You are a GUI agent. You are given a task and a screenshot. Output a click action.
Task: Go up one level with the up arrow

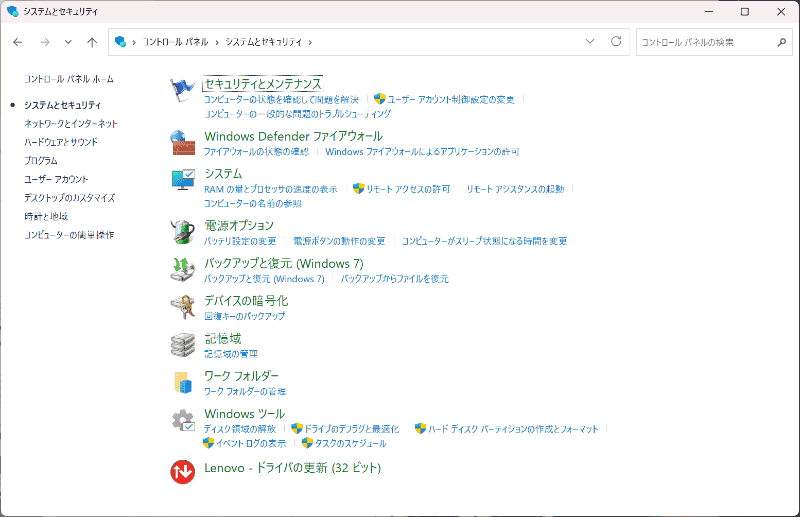tap(92, 42)
